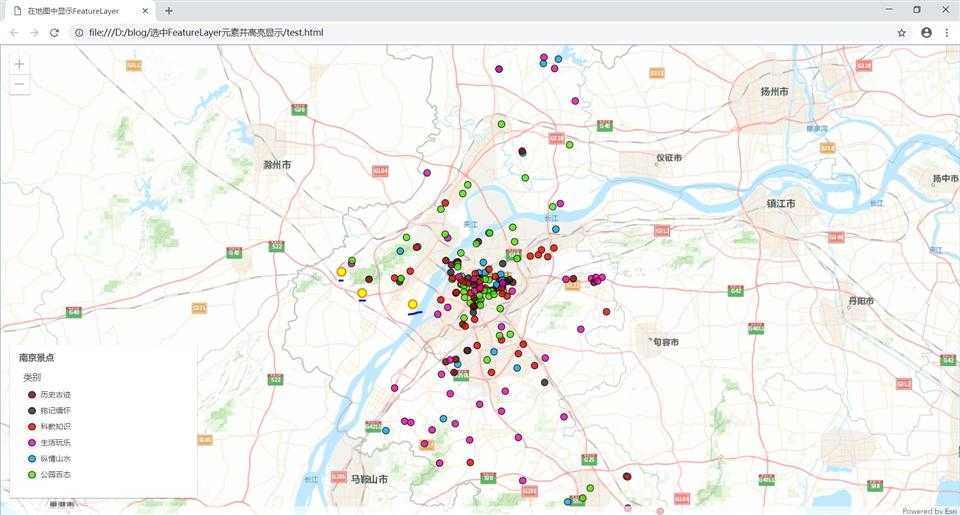Click the 仪征市 city label
Image resolution: width=960 pixels, height=515 pixels.
click(669, 157)
